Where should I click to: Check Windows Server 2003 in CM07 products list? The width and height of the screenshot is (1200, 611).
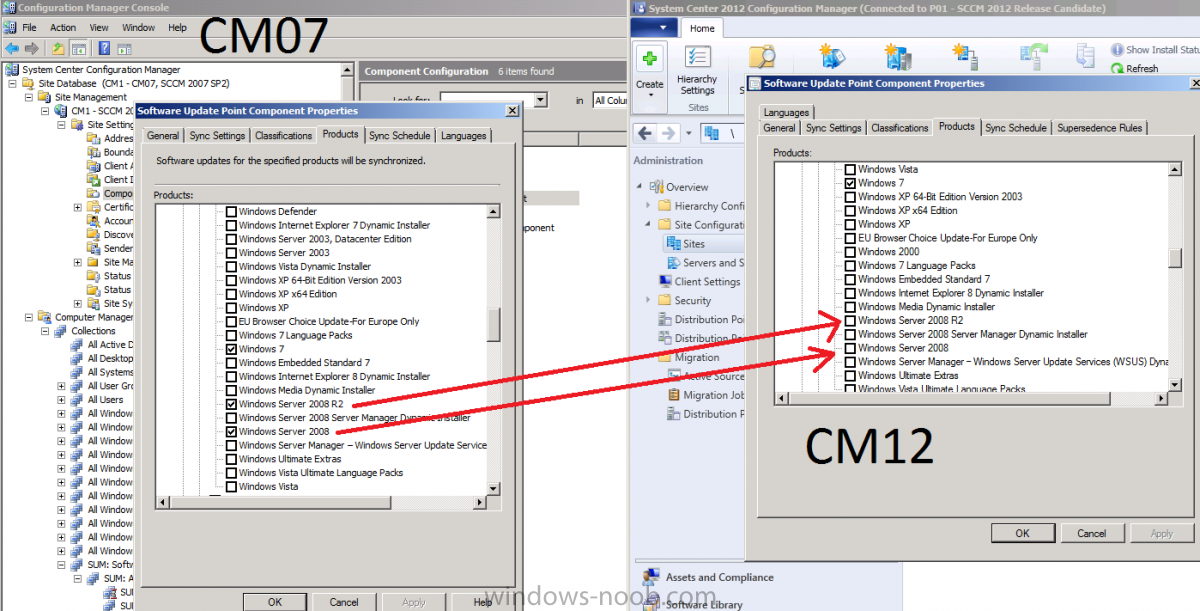pyautogui.click(x=231, y=253)
